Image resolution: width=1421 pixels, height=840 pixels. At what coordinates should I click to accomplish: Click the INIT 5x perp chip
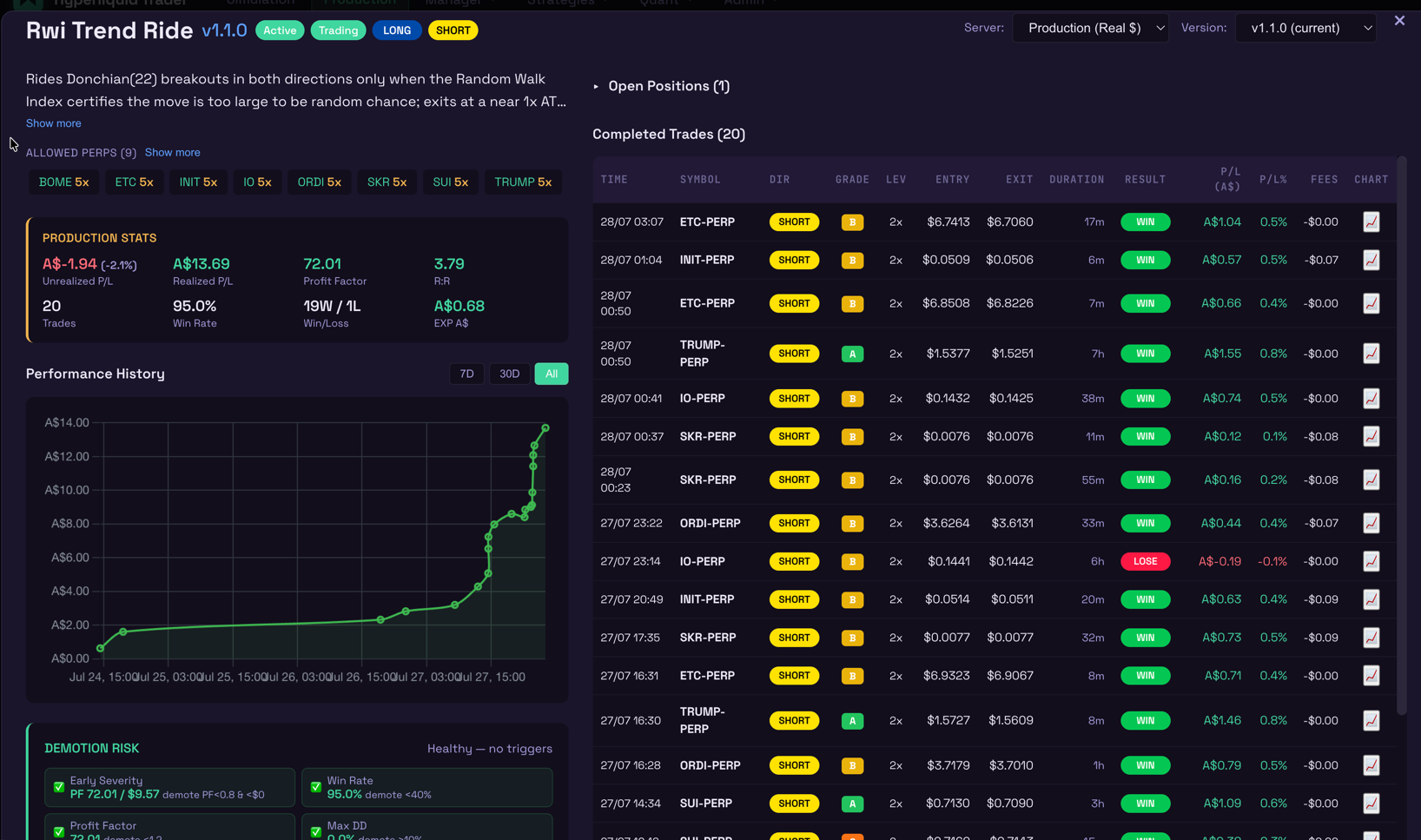click(198, 182)
